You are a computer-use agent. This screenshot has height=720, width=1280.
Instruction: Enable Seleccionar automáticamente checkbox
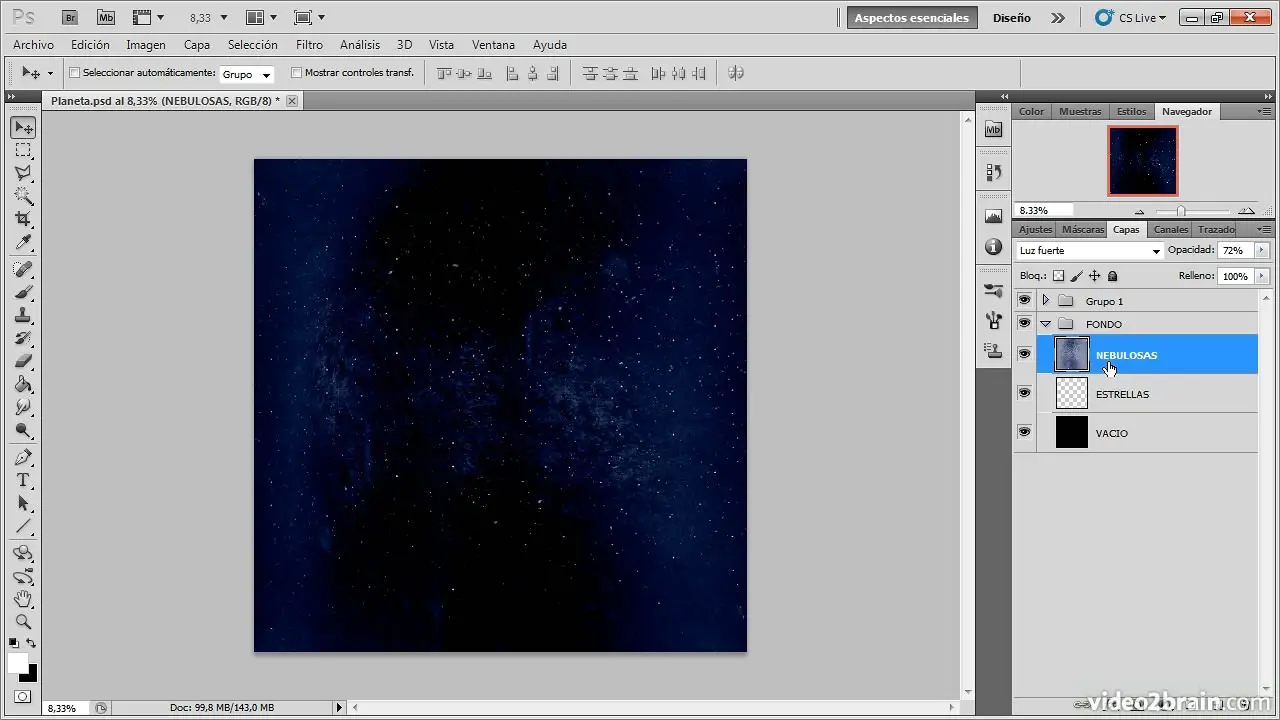[74, 73]
